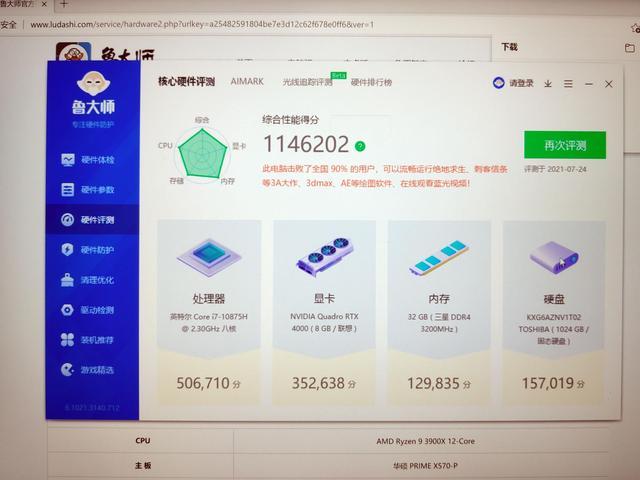This screenshot has width=640, height=480.
Task: Click the pentagon radar chart
Action: click(202, 153)
